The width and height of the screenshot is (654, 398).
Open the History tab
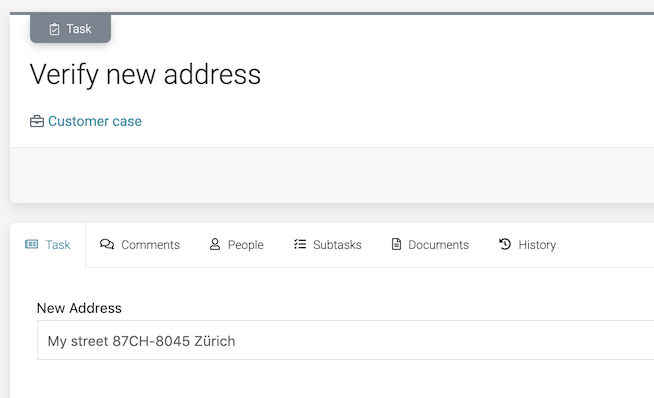click(527, 245)
